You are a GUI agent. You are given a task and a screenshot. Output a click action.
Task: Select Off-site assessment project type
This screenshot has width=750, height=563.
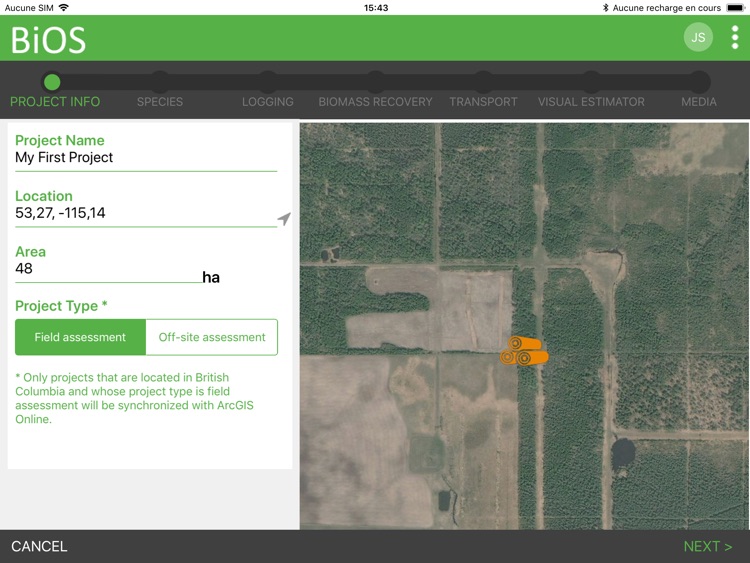tap(212, 337)
